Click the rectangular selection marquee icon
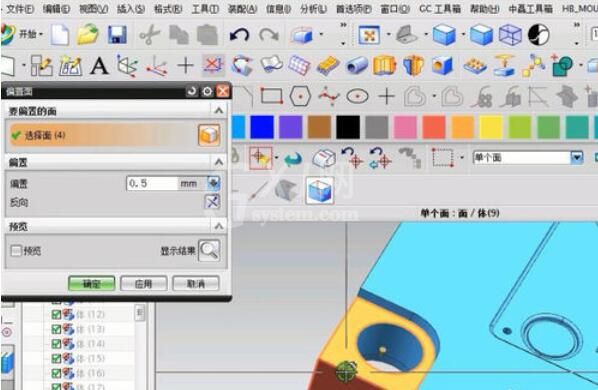Viewport: 598px width, 390px height. [442, 157]
